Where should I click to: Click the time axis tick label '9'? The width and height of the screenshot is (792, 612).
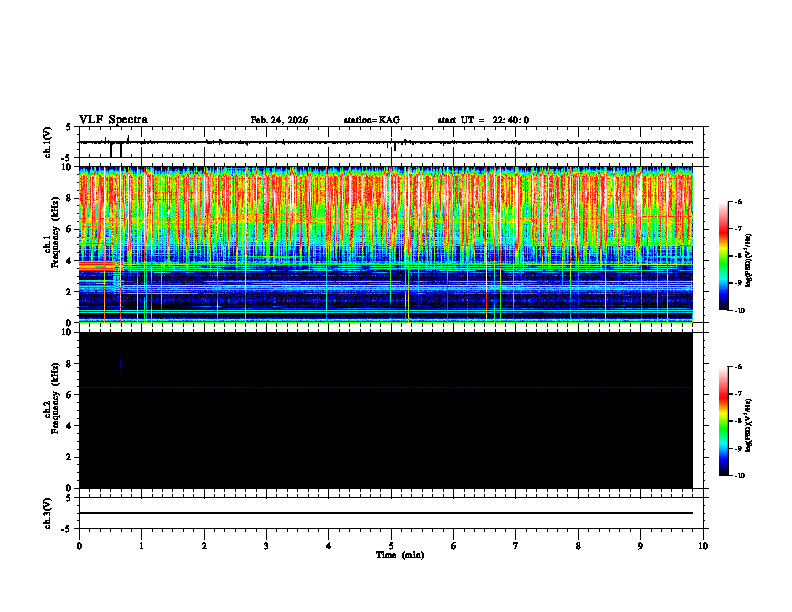point(640,546)
